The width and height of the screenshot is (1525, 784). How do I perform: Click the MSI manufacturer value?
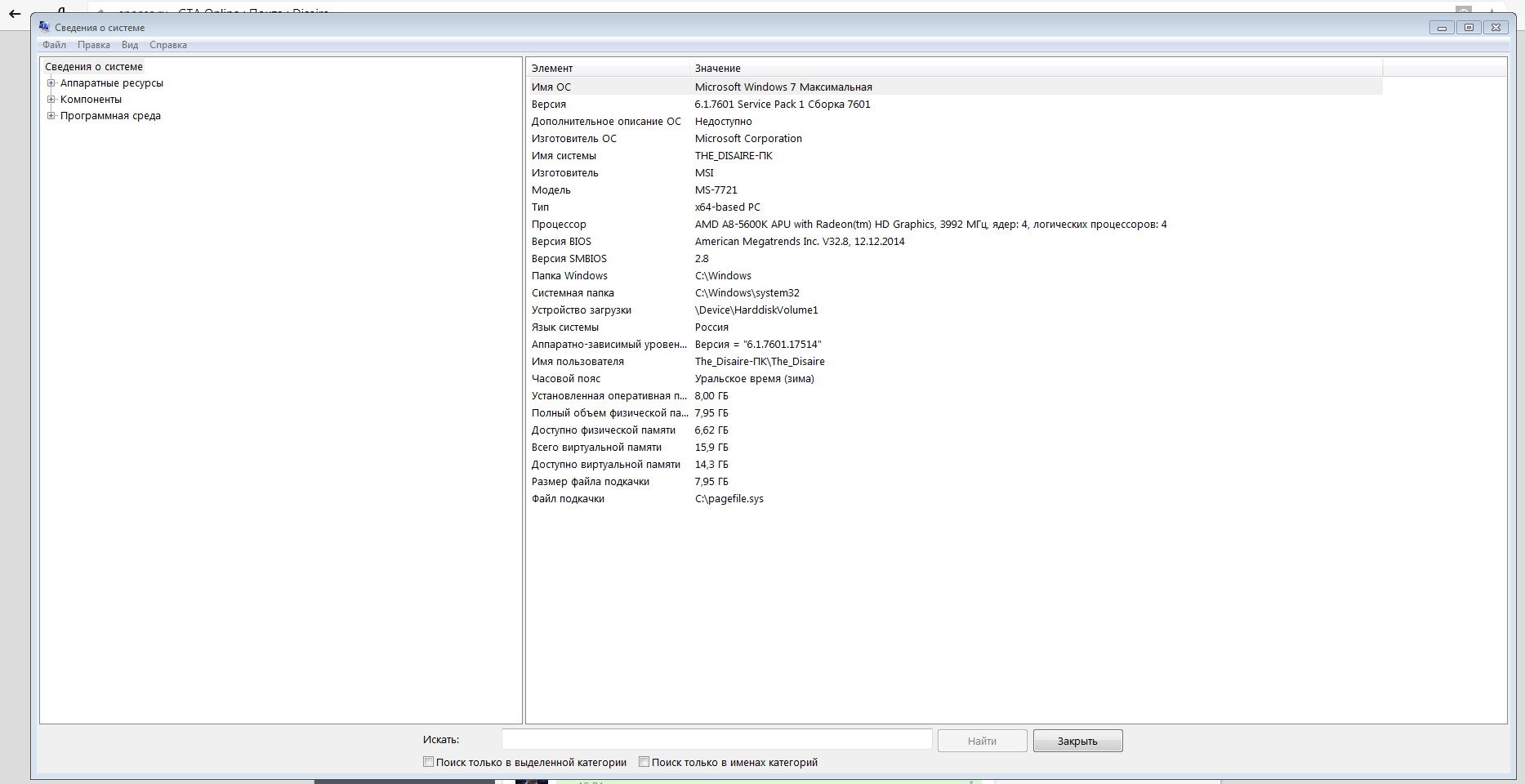704,173
